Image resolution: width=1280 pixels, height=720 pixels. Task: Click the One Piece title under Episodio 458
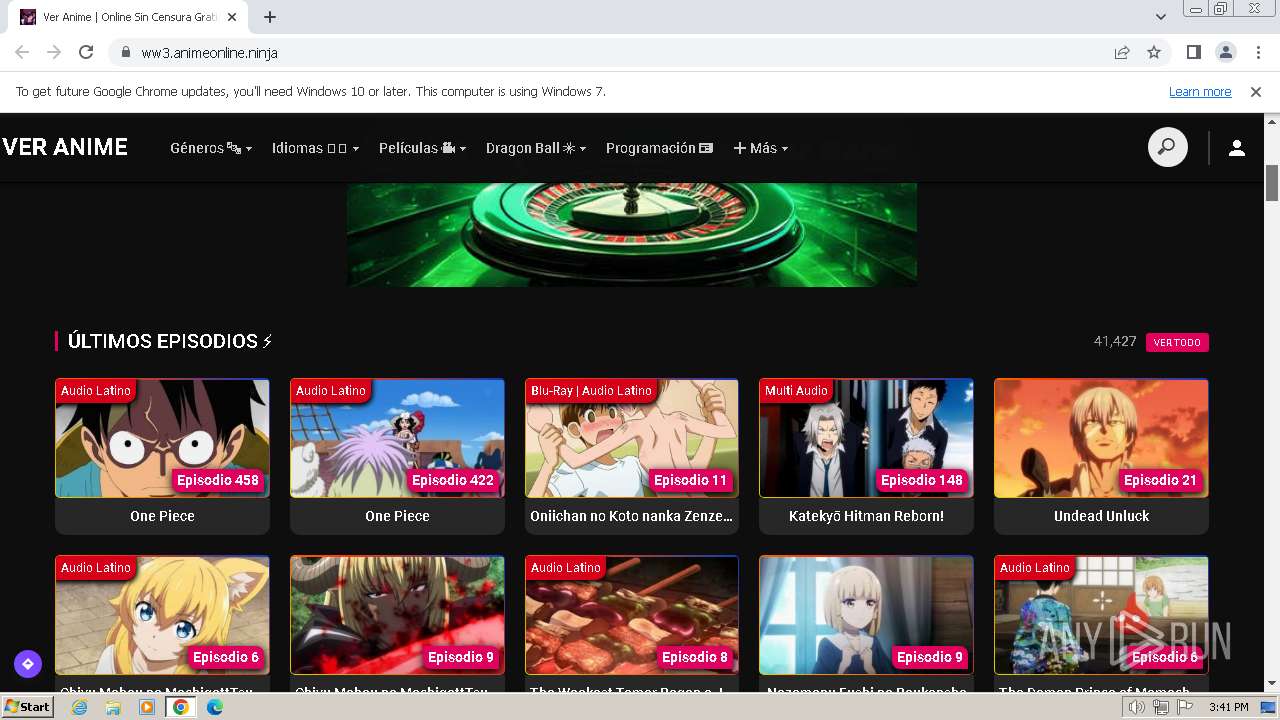click(162, 516)
